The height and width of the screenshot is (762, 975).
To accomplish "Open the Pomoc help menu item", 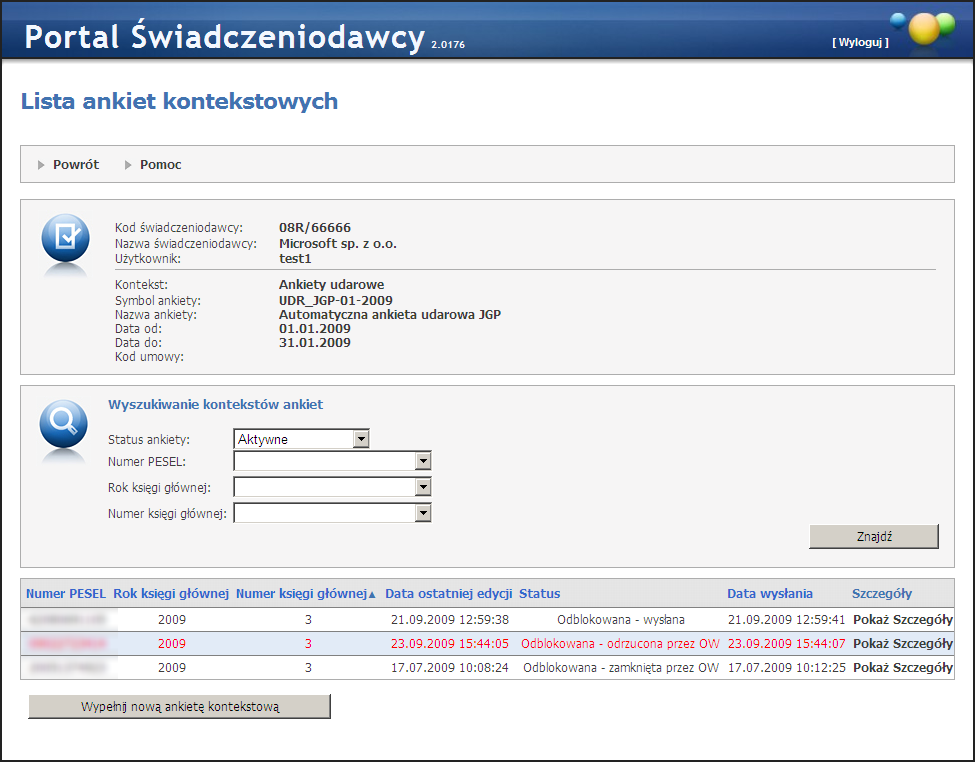I will pyautogui.click(x=160, y=165).
